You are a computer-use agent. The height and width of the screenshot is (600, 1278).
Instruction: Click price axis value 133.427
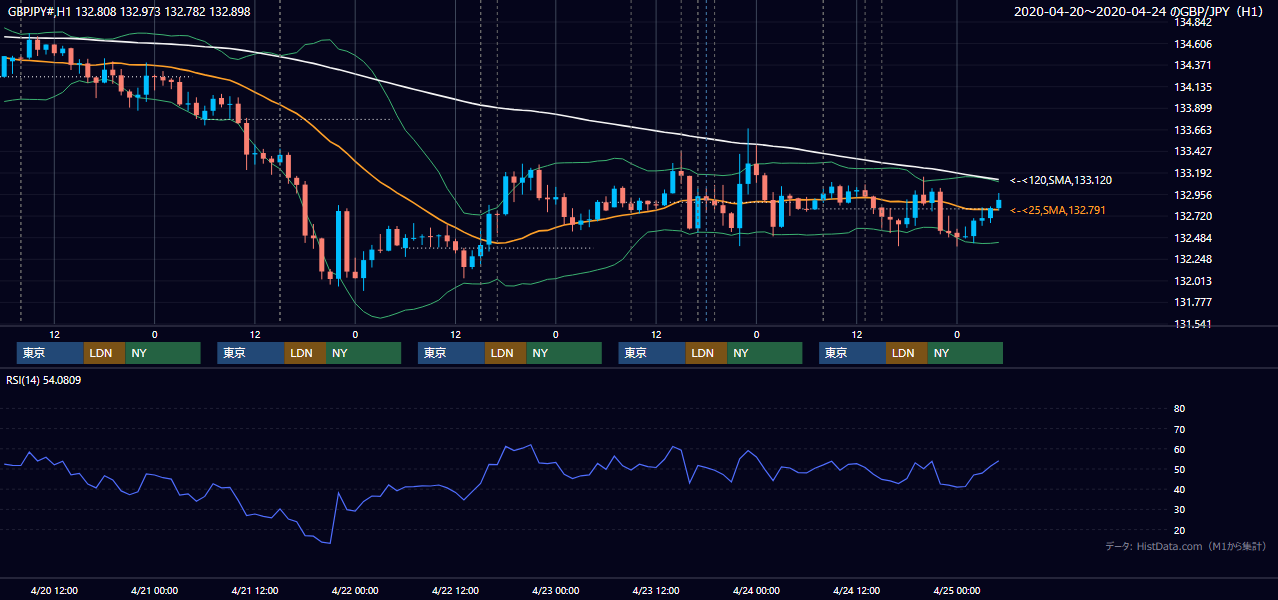[1192, 152]
